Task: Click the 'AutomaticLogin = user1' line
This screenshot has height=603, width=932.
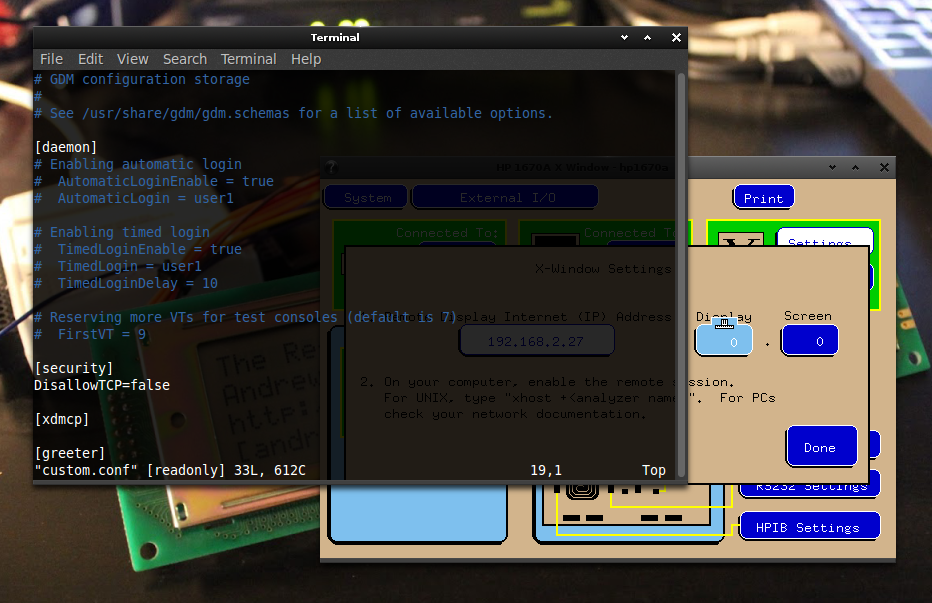Action: (x=134, y=198)
